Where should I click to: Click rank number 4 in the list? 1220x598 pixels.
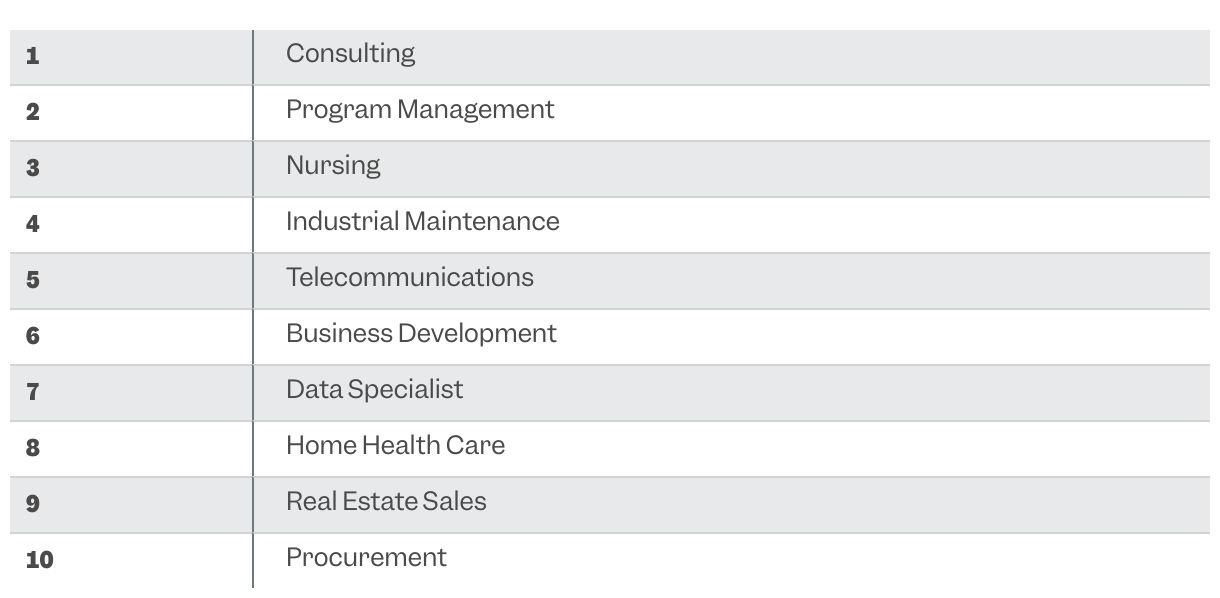33,224
